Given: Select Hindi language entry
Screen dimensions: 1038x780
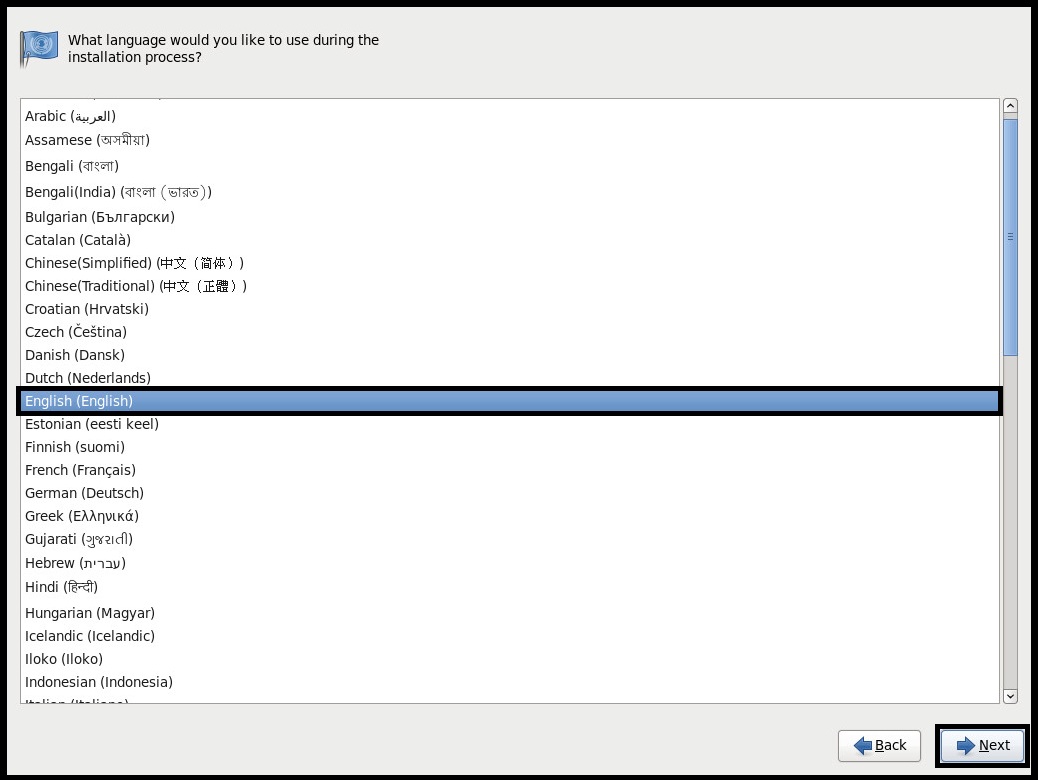Looking at the screenshot, I should click(61, 587).
